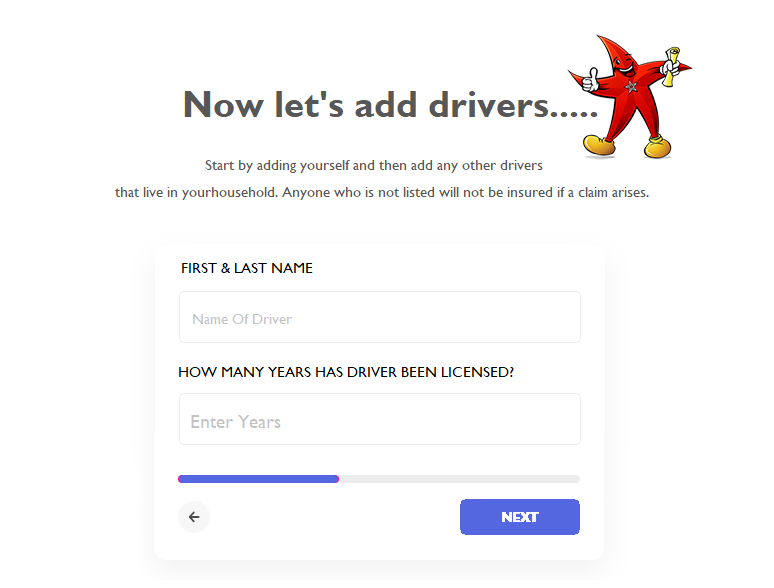The width and height of the screenshot is (774, 588).
Task: Click the filled blue part of the progress bar
Action: (258, 479)
